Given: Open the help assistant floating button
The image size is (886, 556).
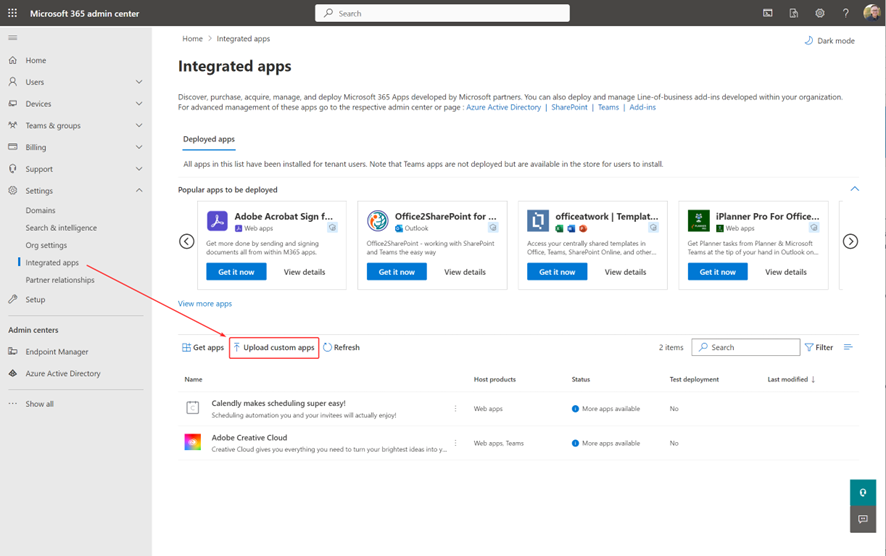Looking at the screenshot, I should coord(863,493).
